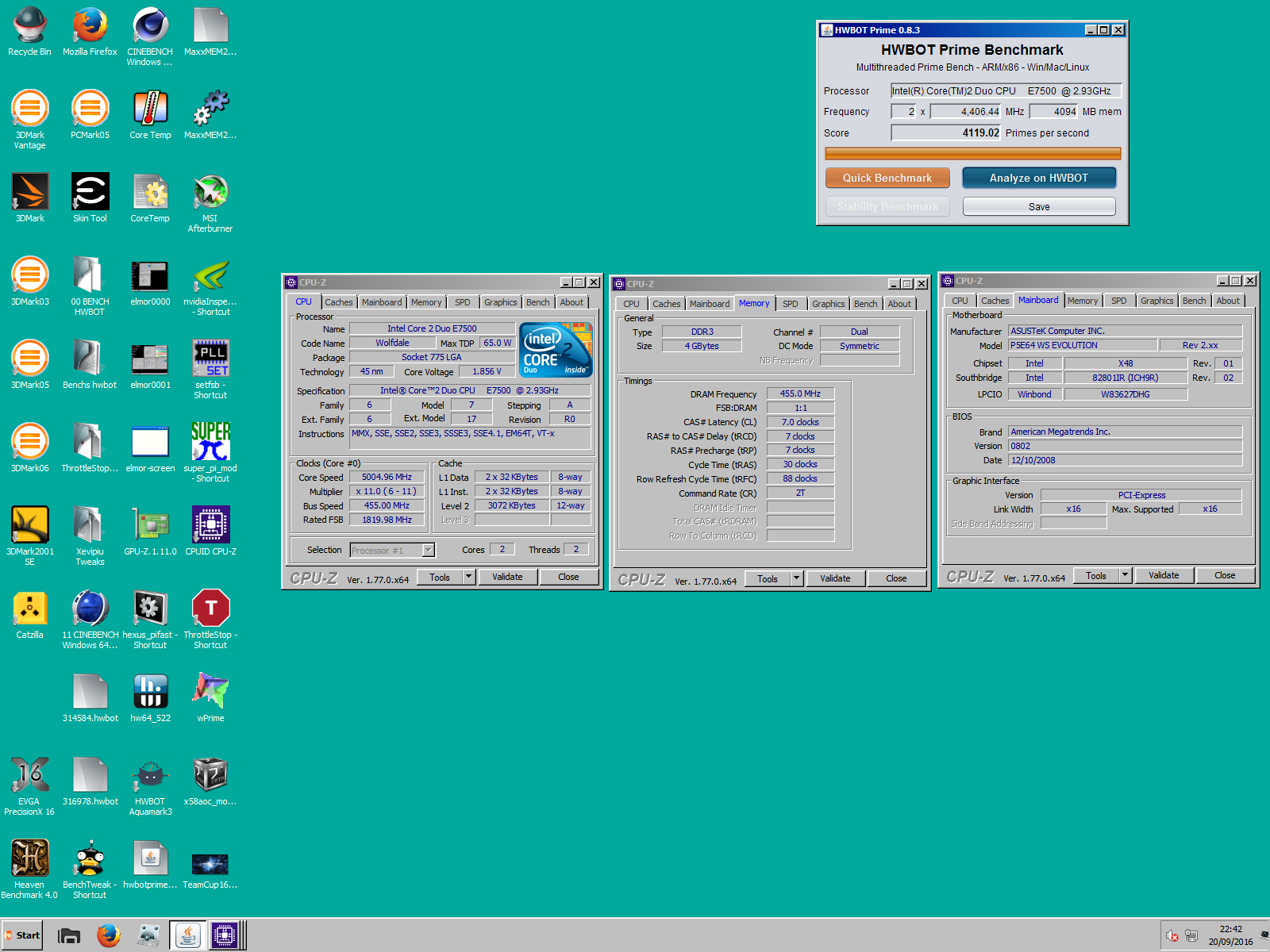
Task: Expand Tools dropdown arrow in CPU-Z Mainboard window
Action: coord(1125,575)
